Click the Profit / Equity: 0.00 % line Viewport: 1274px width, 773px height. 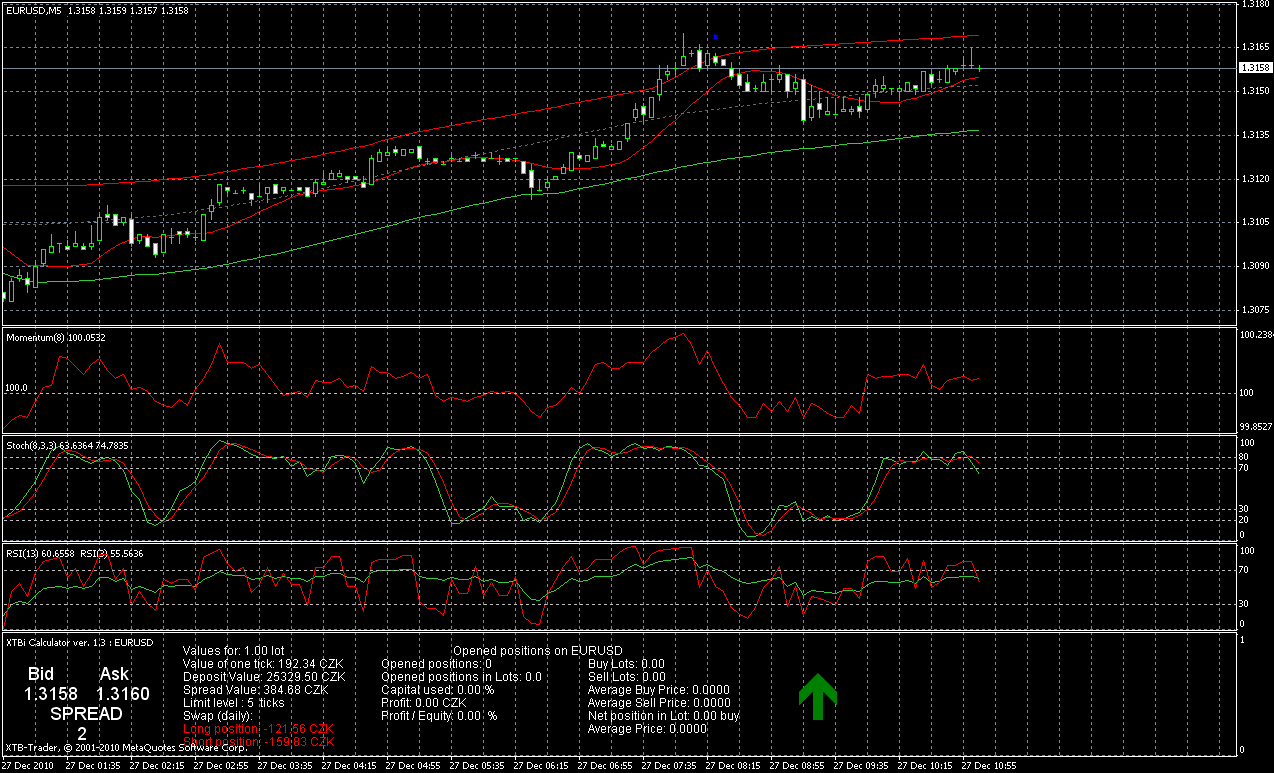pos(440,716)
